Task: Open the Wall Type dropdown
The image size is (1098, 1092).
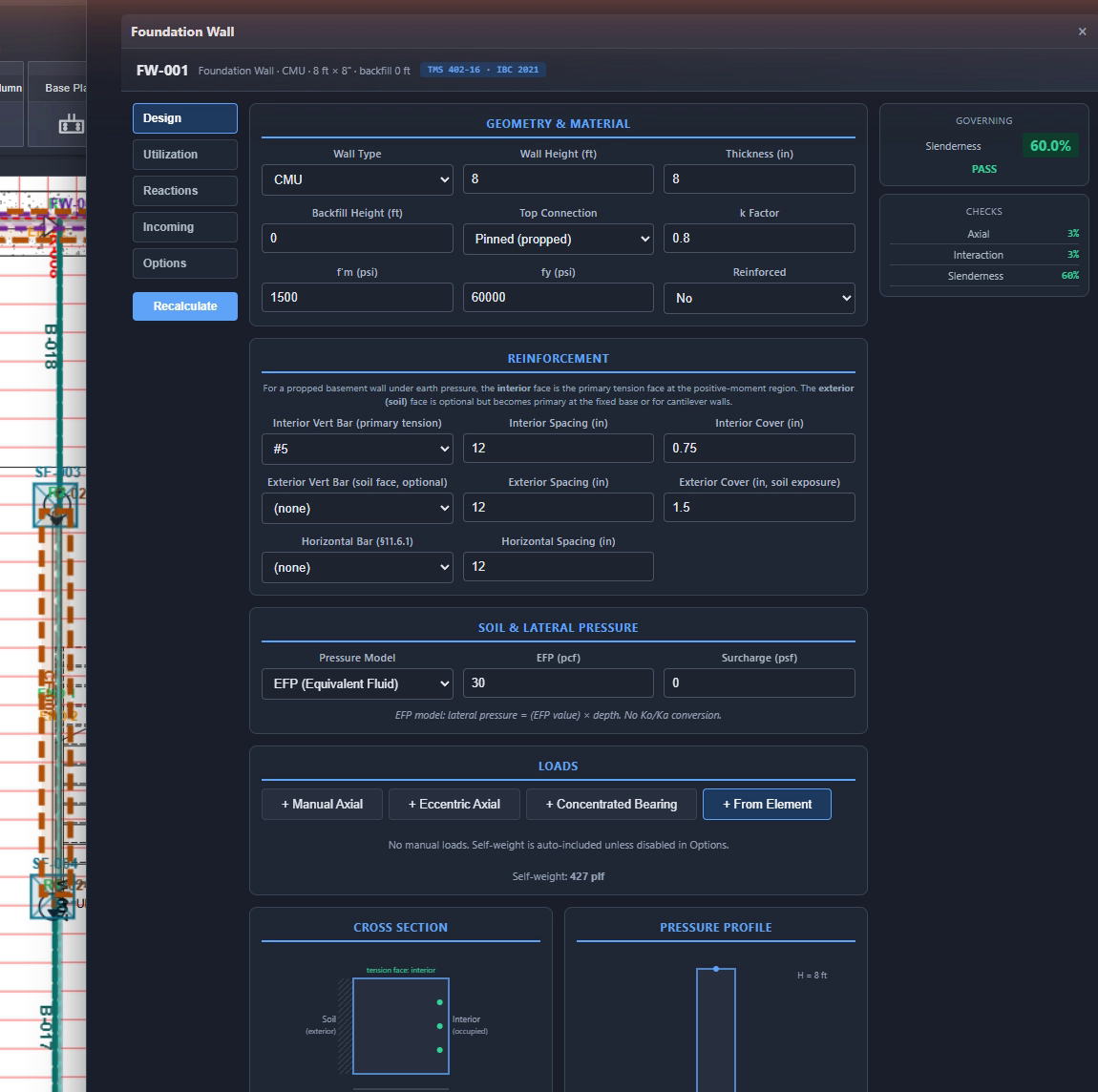Action: point(357,179)
